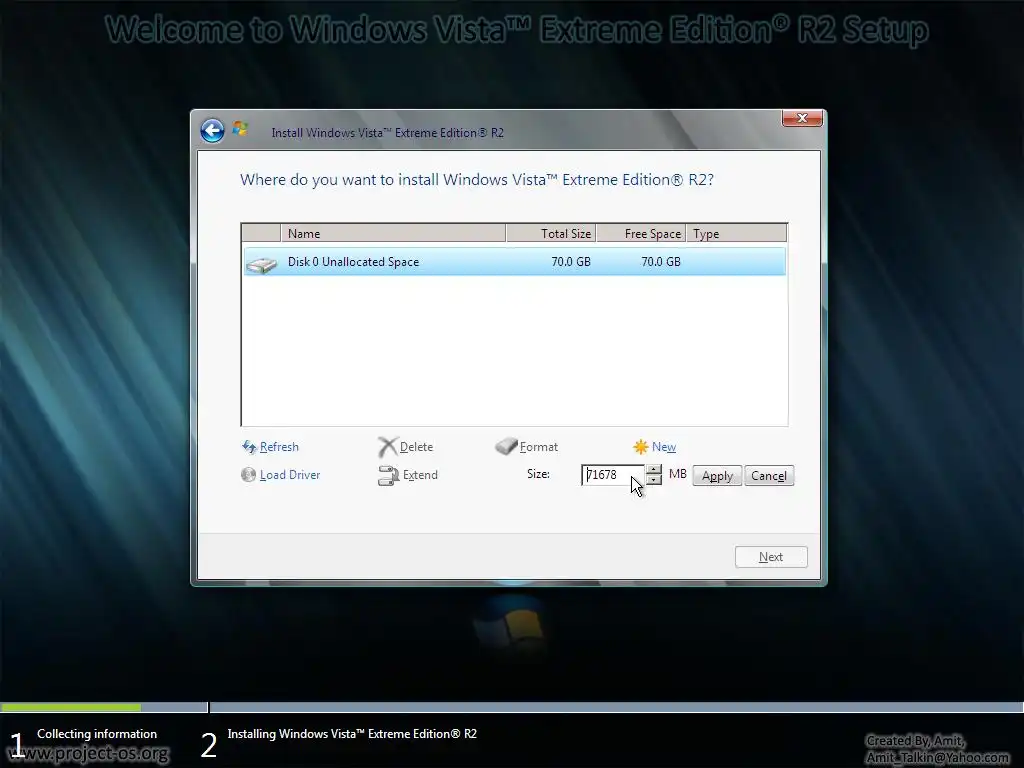
Task: Select Disk 0 Unallocated Space row
Action: pyautogui.click(x=515, y=262)
